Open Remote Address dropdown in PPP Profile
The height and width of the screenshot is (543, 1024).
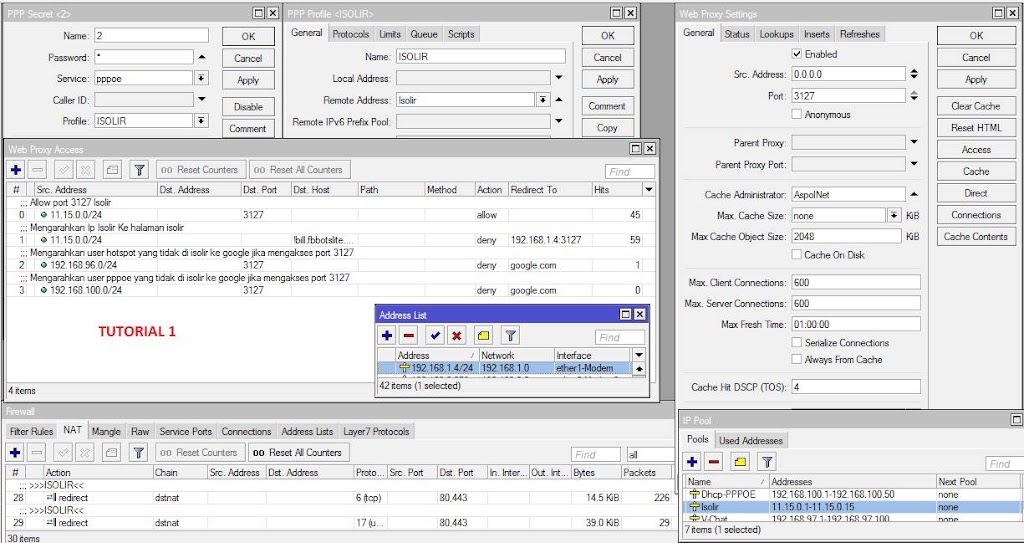pyautogui.click(x=543, y=100)
